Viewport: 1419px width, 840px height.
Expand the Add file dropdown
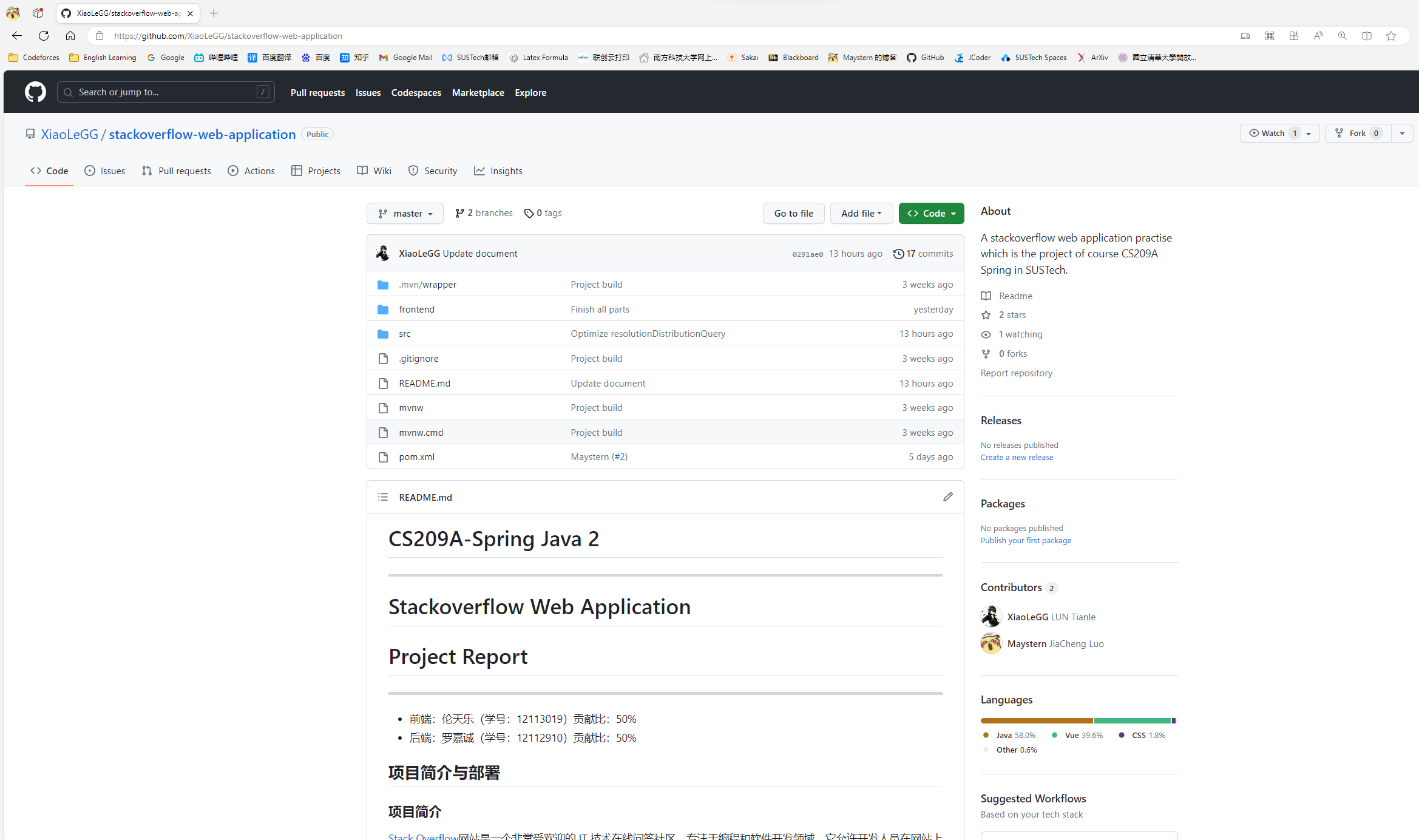pos(861,214)
